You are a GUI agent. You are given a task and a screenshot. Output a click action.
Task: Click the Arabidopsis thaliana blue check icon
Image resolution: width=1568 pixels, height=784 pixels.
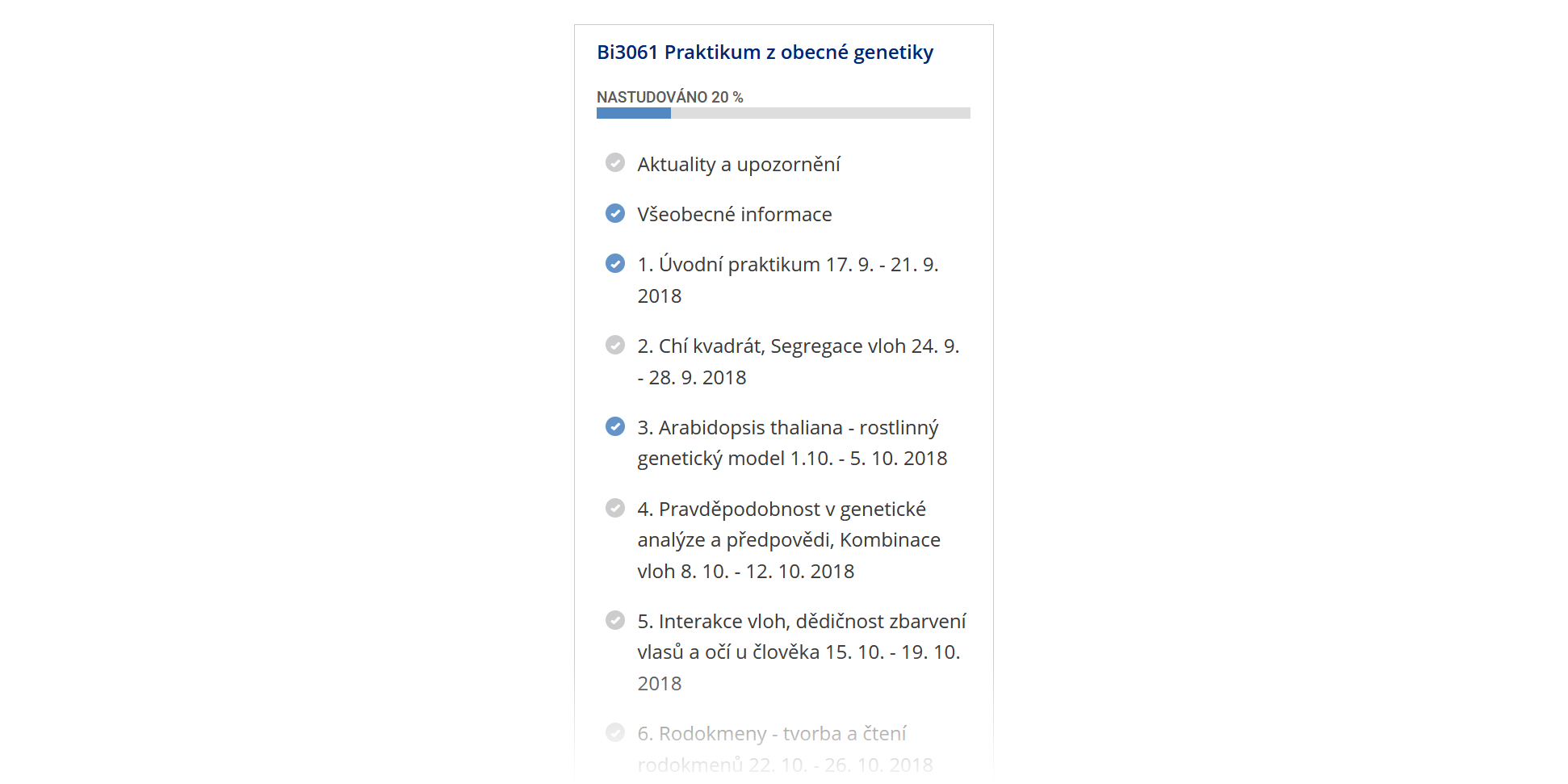pyautogui.click(x=614, y=426)
